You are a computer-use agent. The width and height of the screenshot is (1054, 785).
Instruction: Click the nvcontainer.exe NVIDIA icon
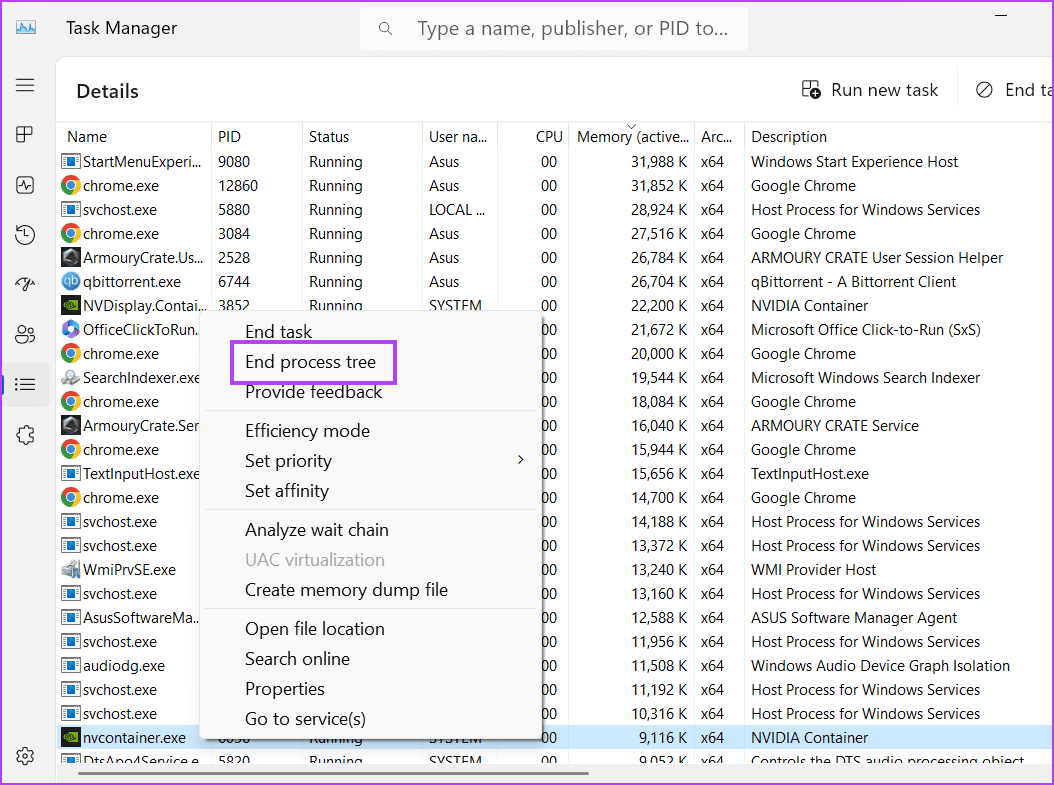coord(71,737)
